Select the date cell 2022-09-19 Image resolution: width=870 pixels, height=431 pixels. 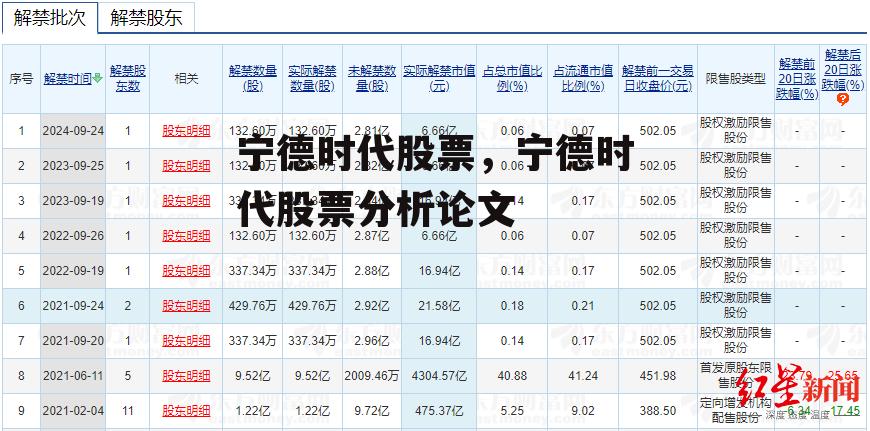click(73, 271)
